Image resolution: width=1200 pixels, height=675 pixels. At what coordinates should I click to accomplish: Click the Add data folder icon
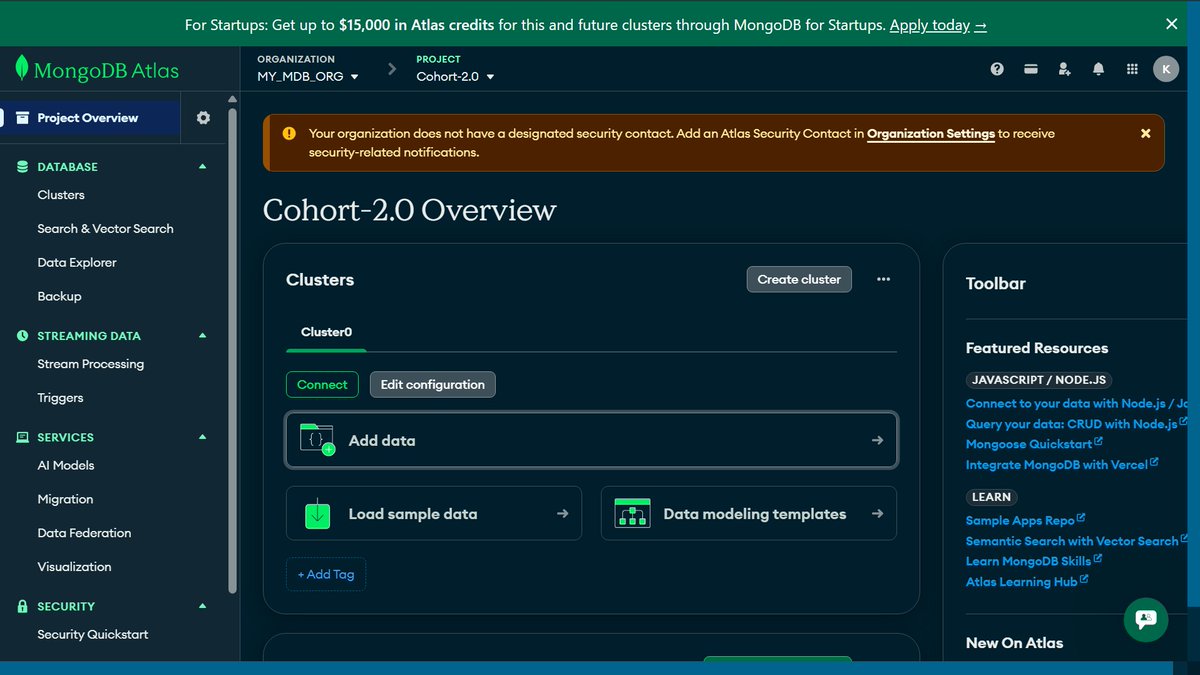[318, 440]
